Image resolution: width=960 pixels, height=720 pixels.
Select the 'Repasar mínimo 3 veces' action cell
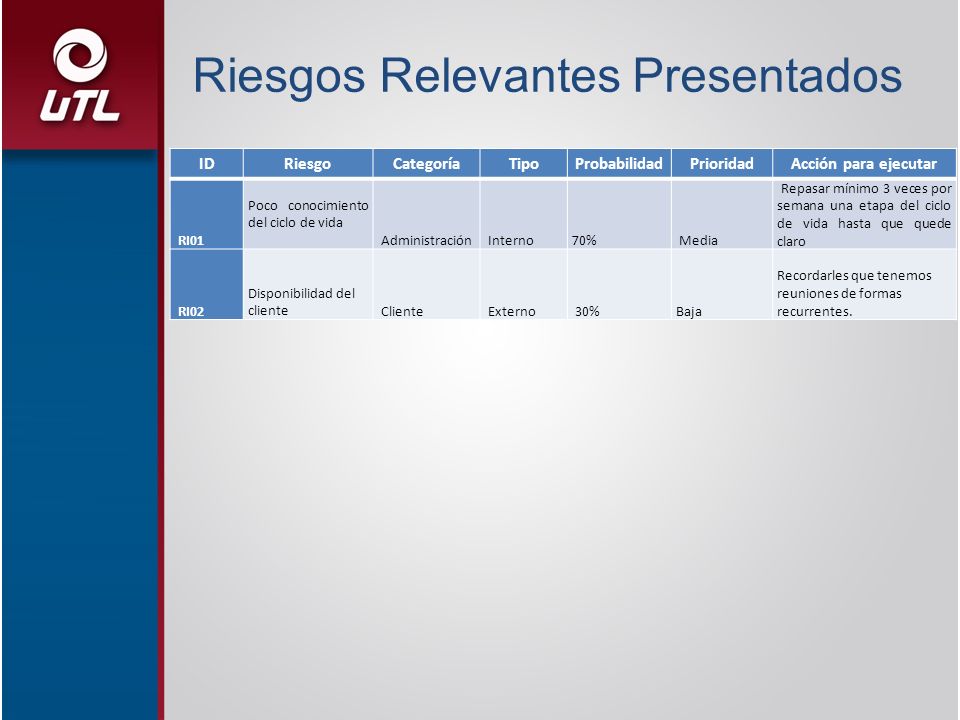tap(864, 214)
